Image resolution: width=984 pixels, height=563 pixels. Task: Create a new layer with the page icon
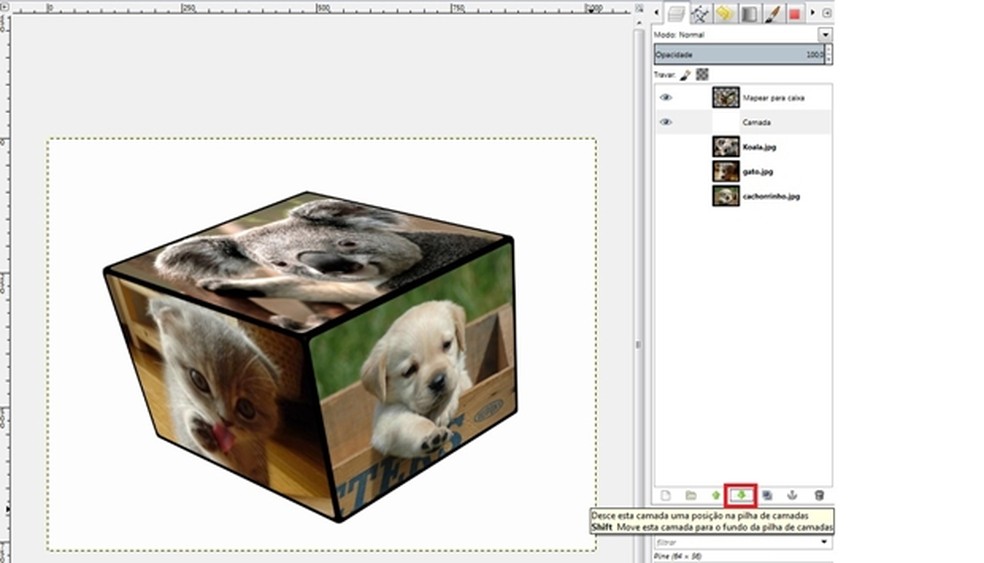click(x=664, y=495)
